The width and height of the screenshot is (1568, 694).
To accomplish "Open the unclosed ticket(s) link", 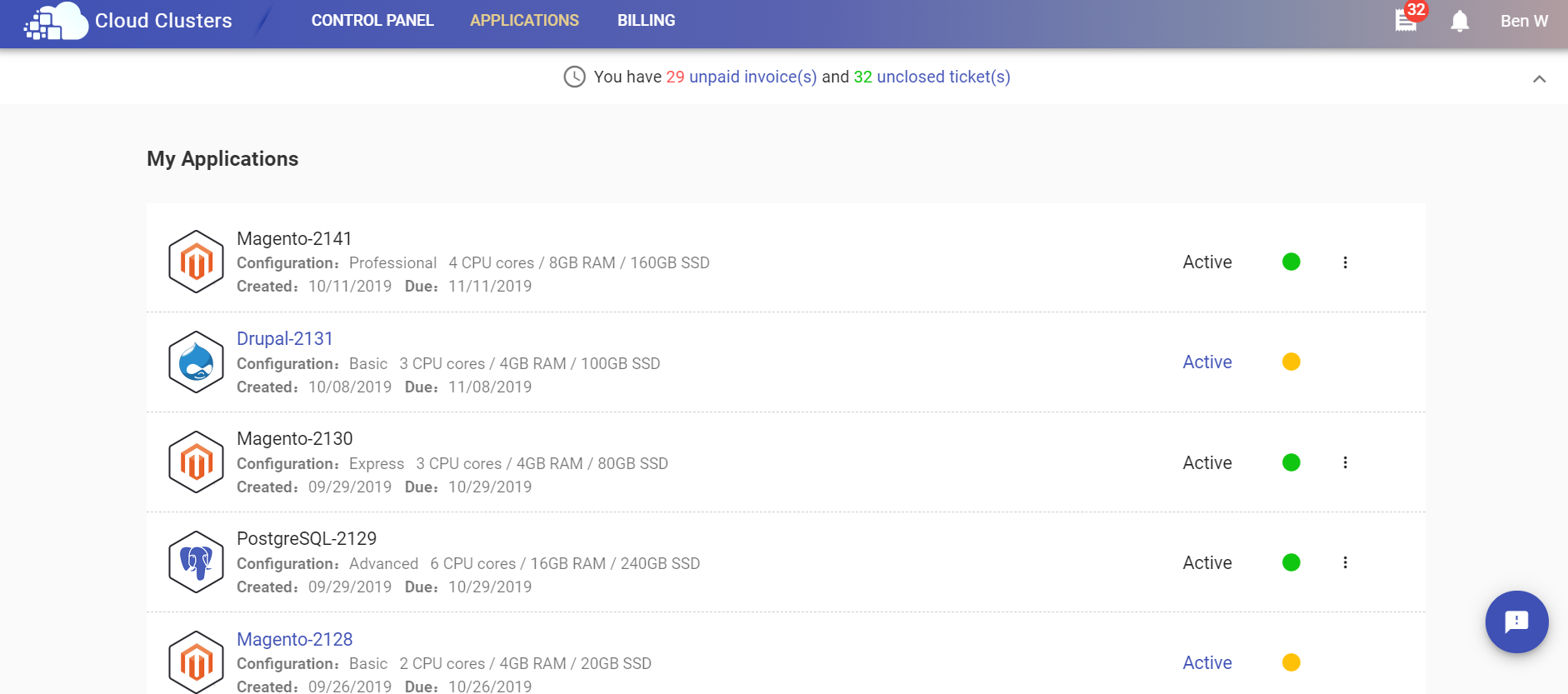I will click(x=943, y=77).
